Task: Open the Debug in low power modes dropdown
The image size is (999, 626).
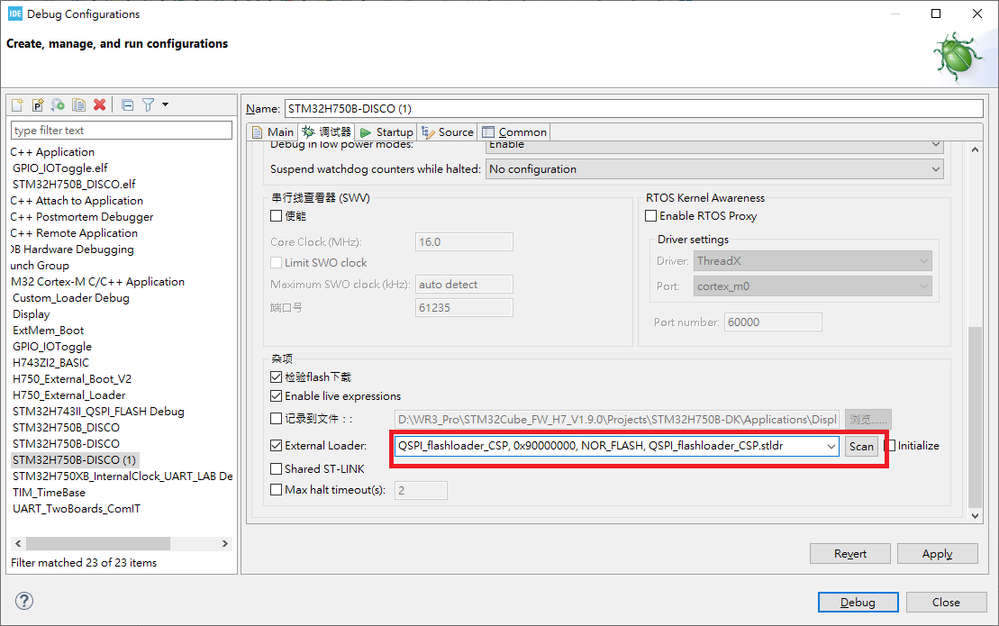Action: 714,146
